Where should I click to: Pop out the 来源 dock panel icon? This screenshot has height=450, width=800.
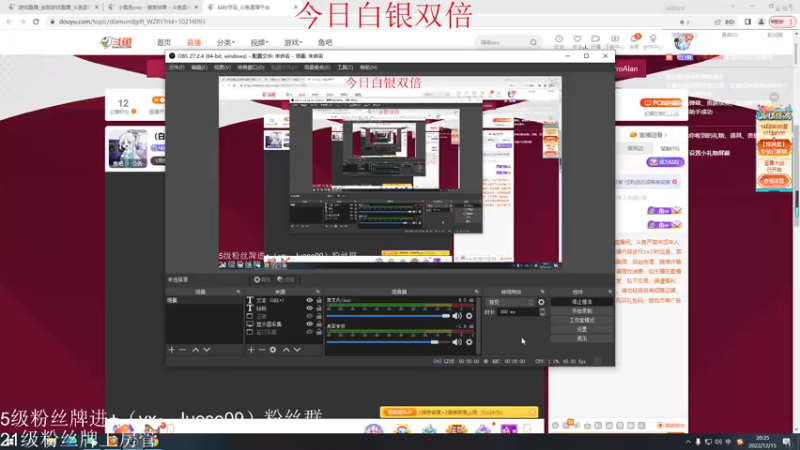coord(318,292)
